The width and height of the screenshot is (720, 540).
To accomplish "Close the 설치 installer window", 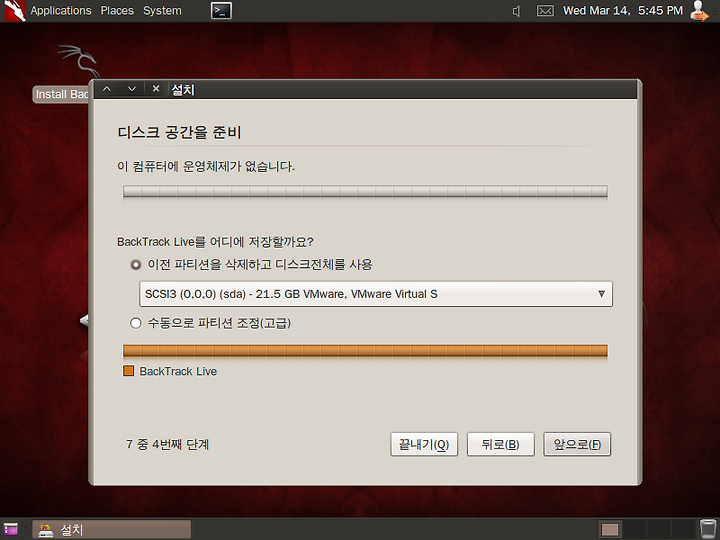I will (x=156, y=89).
